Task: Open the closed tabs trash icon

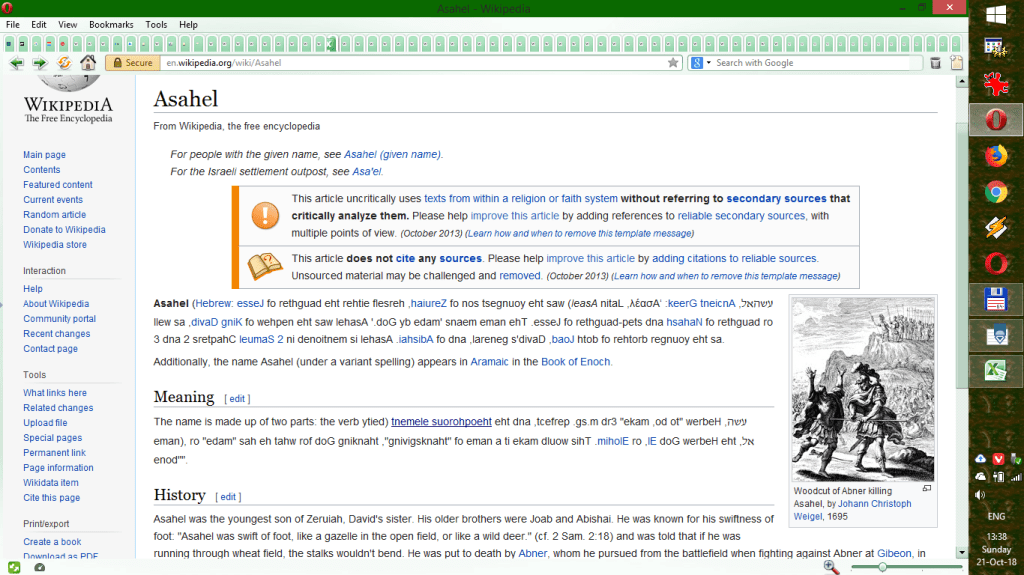Action: (935, 63)
